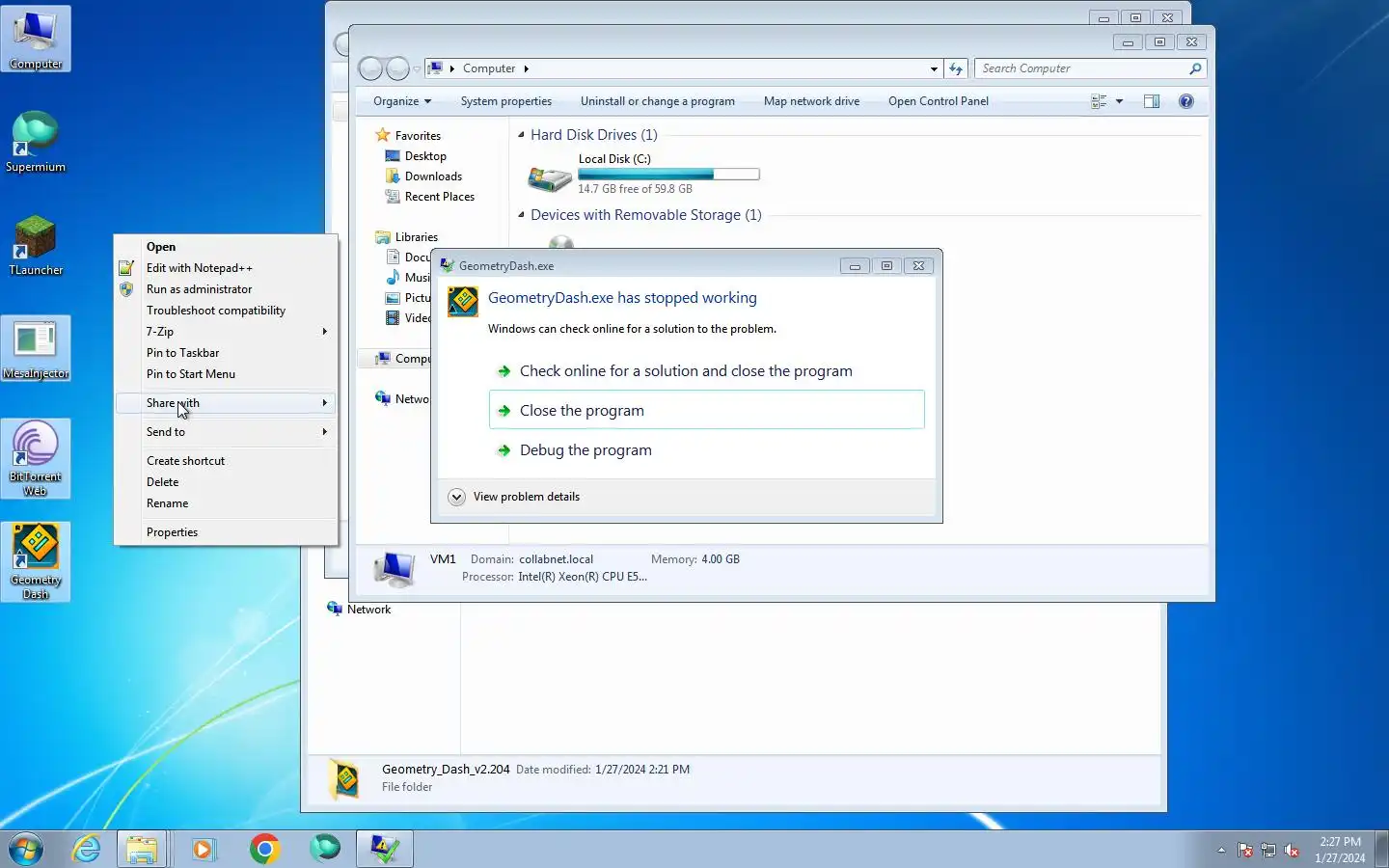Viewport: 1389px width, 868px height.
Task: Select Create shortcut in context menu
Action: 228,461
